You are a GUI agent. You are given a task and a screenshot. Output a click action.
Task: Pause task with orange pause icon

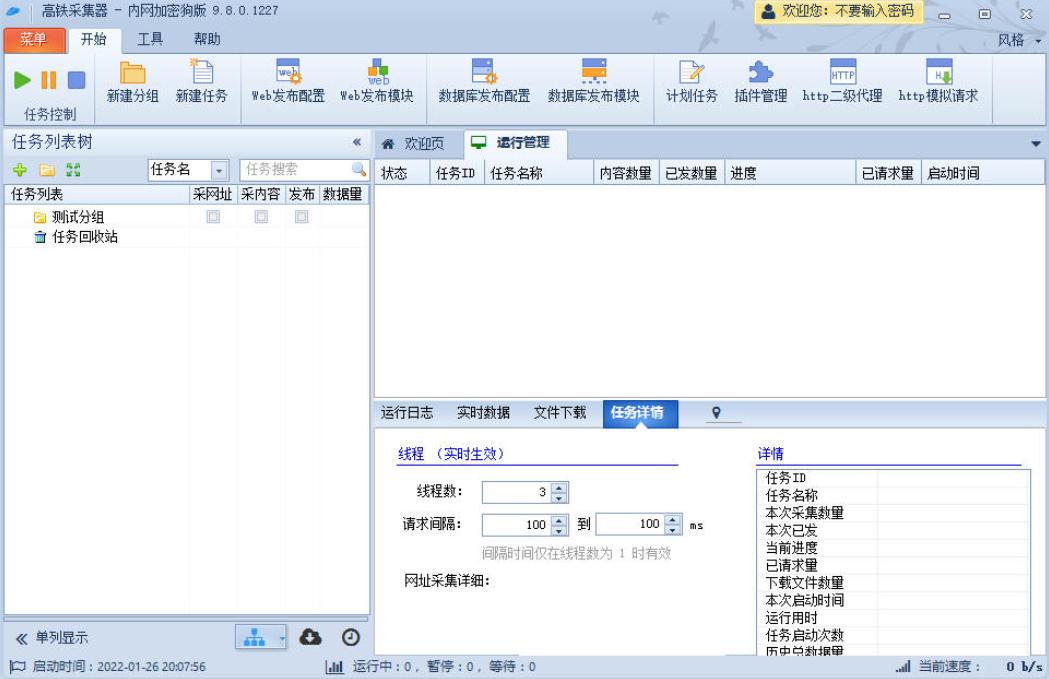point(49,80)
